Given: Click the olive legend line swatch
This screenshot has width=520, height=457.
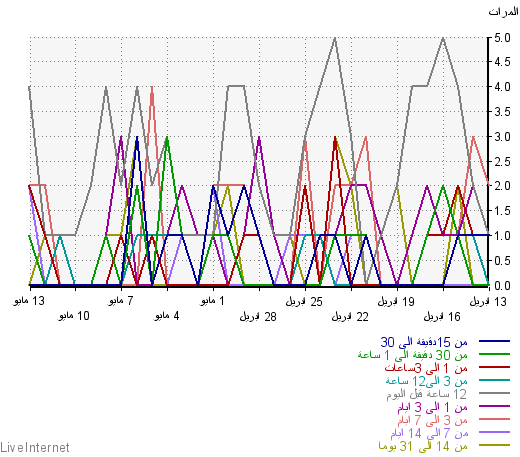Looking at the screenshot, I should (494, 445).
